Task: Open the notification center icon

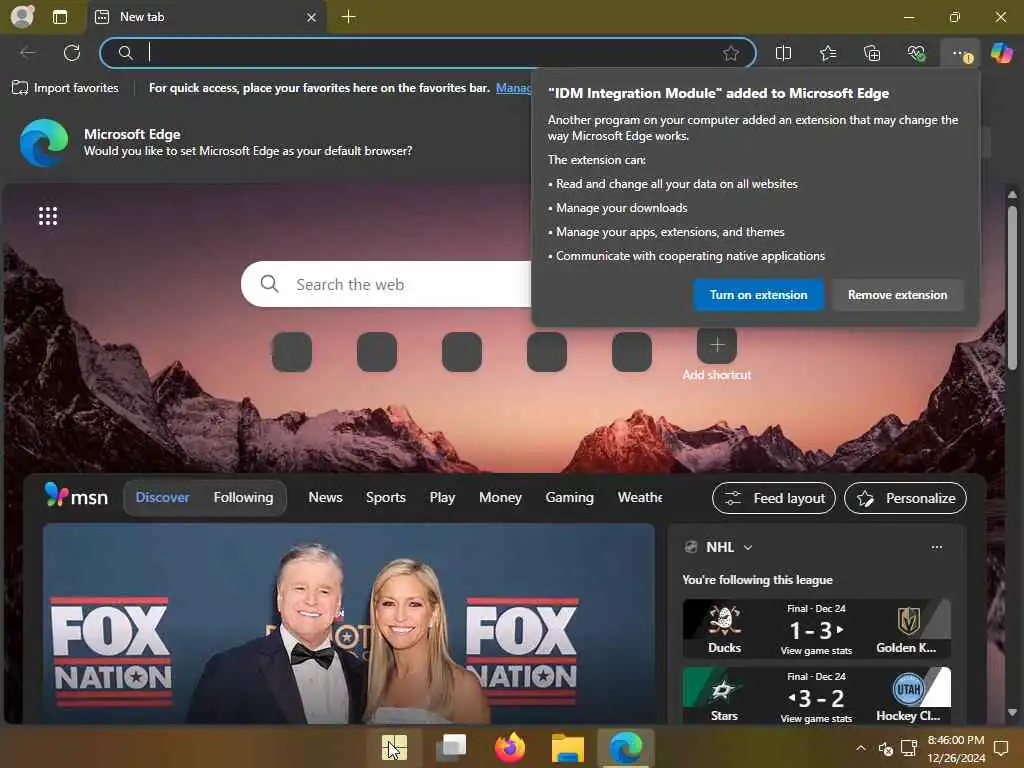Action: click(1001, 748)
